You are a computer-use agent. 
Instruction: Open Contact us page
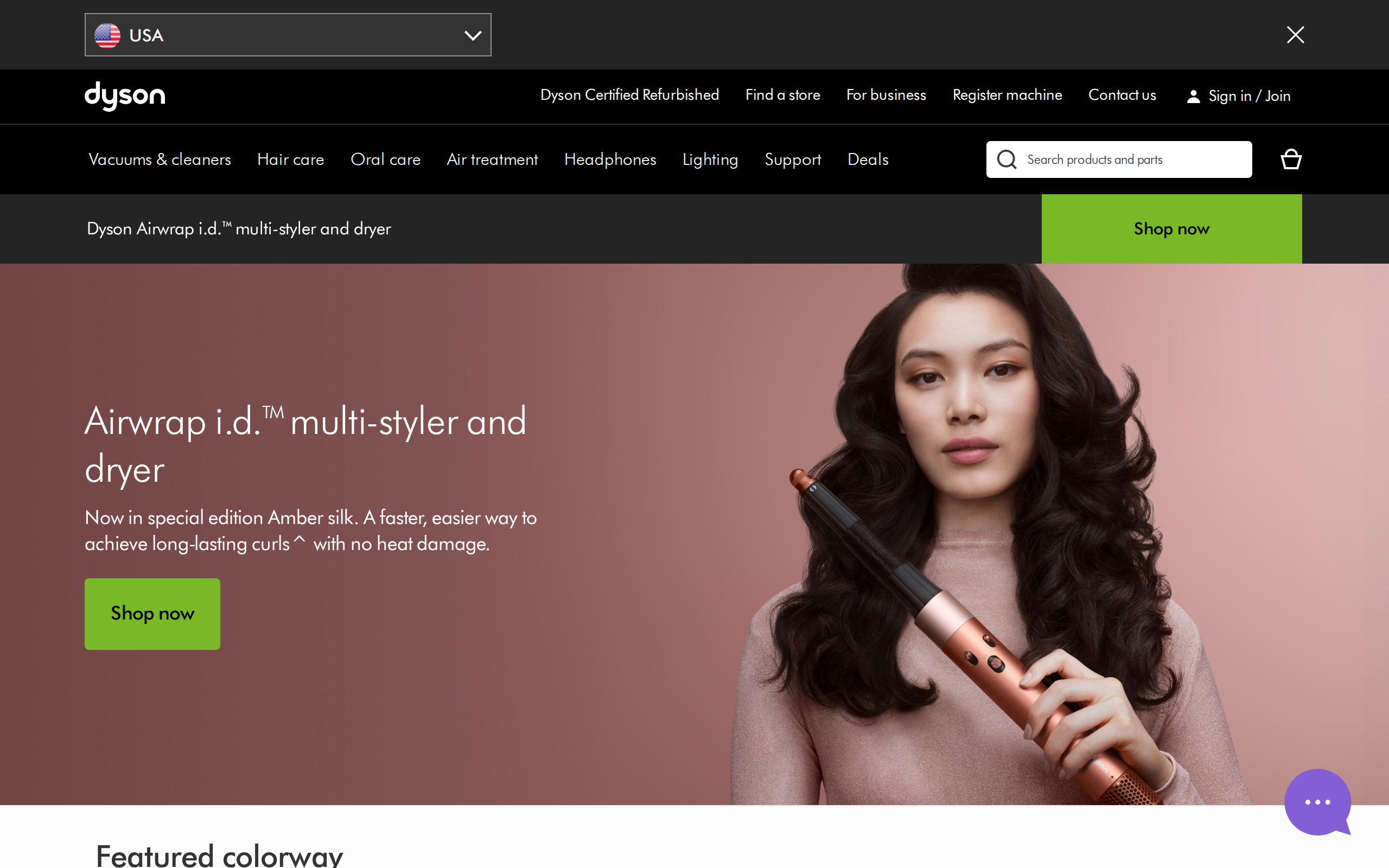pos(1122,95)
